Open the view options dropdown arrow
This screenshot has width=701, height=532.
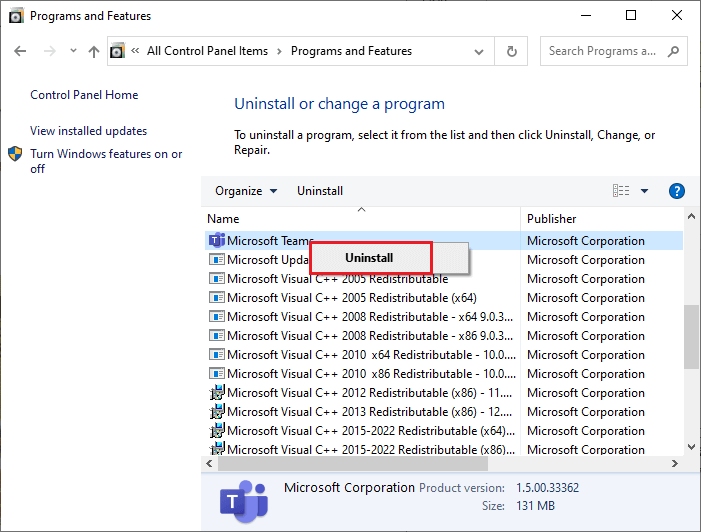(x=644, y=191)
